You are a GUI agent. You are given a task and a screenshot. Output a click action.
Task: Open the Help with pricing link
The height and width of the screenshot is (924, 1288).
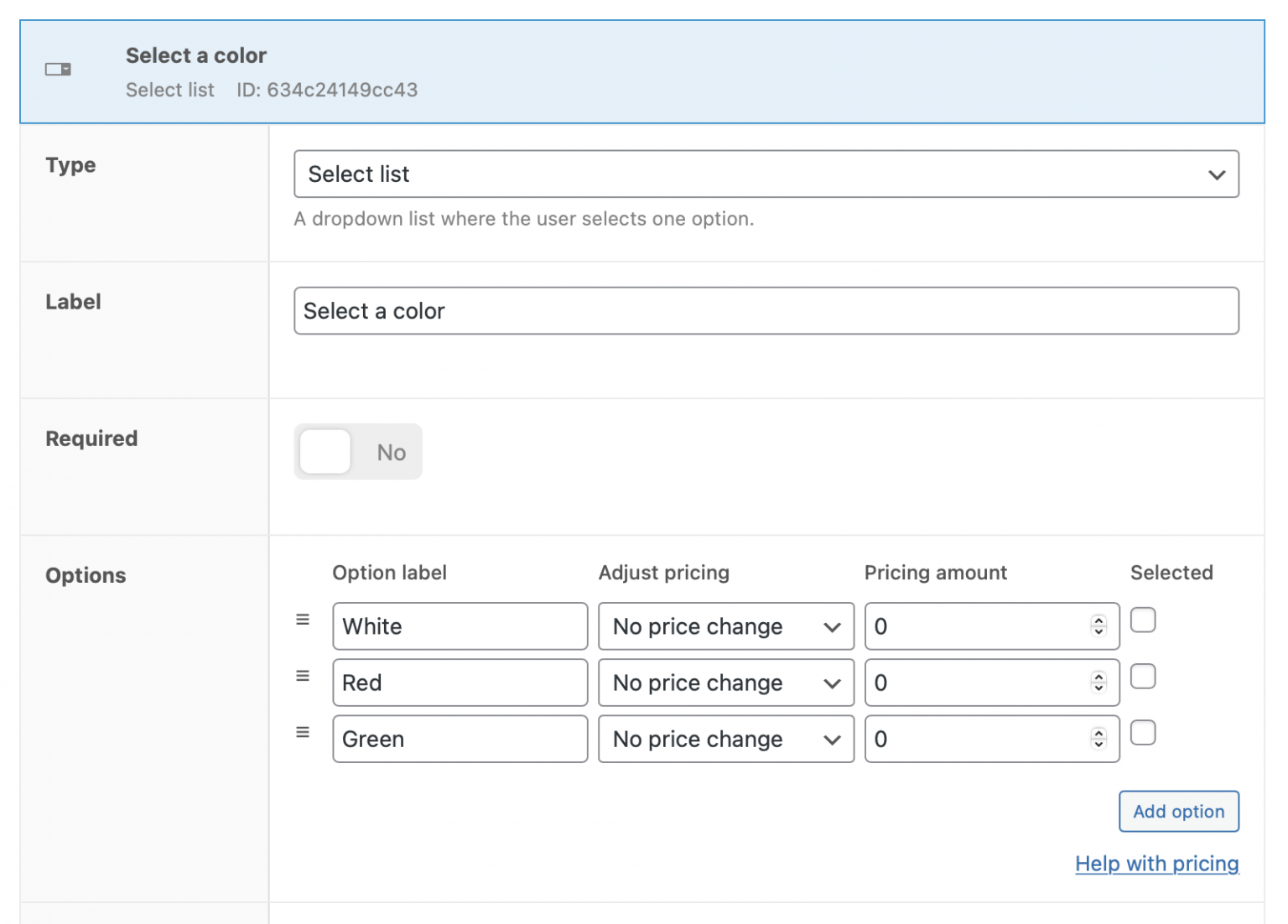pyautogui.click(x=1156, y=864)
